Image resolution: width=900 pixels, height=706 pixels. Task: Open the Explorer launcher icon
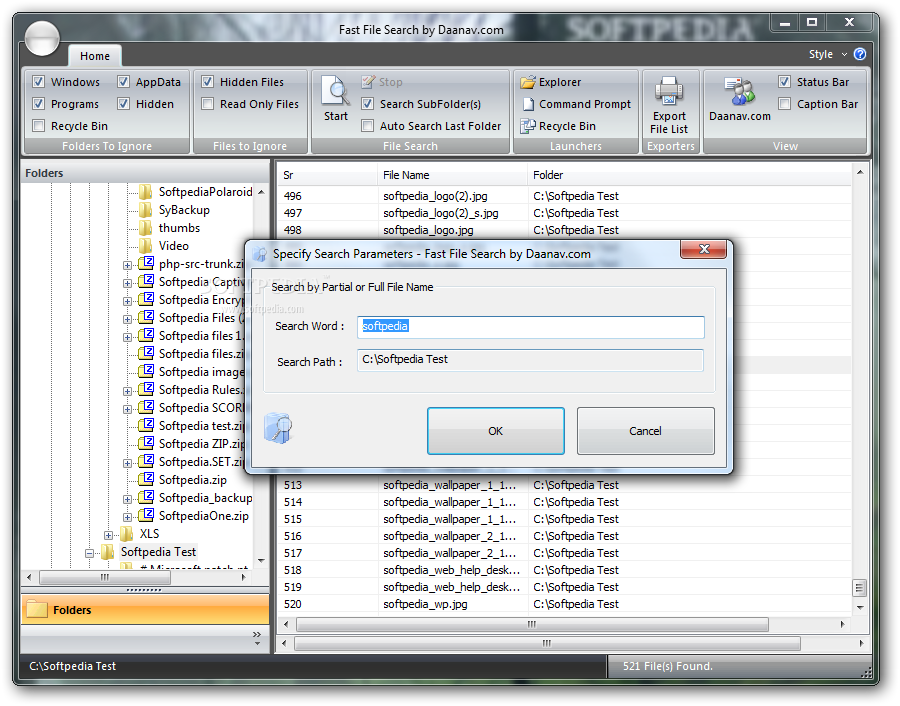[527, 82]
